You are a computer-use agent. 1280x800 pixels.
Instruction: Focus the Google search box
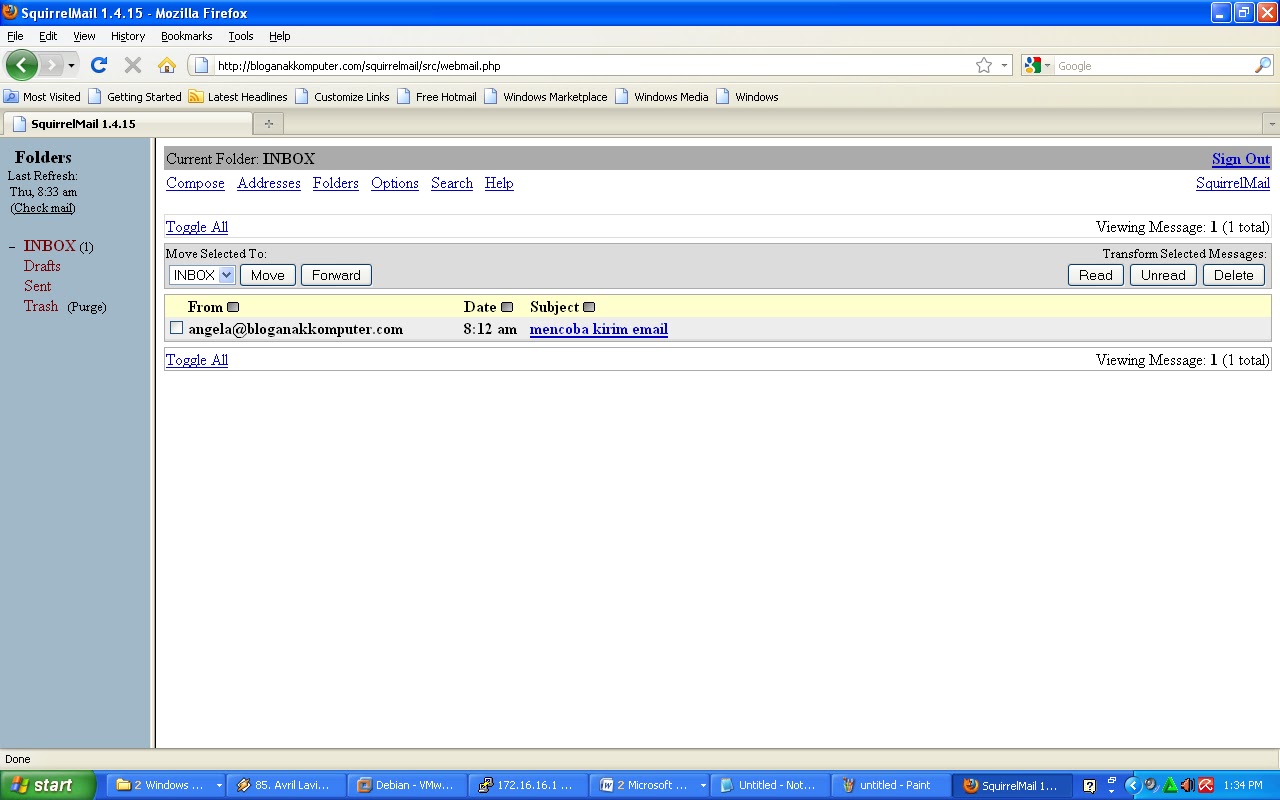1154,65
